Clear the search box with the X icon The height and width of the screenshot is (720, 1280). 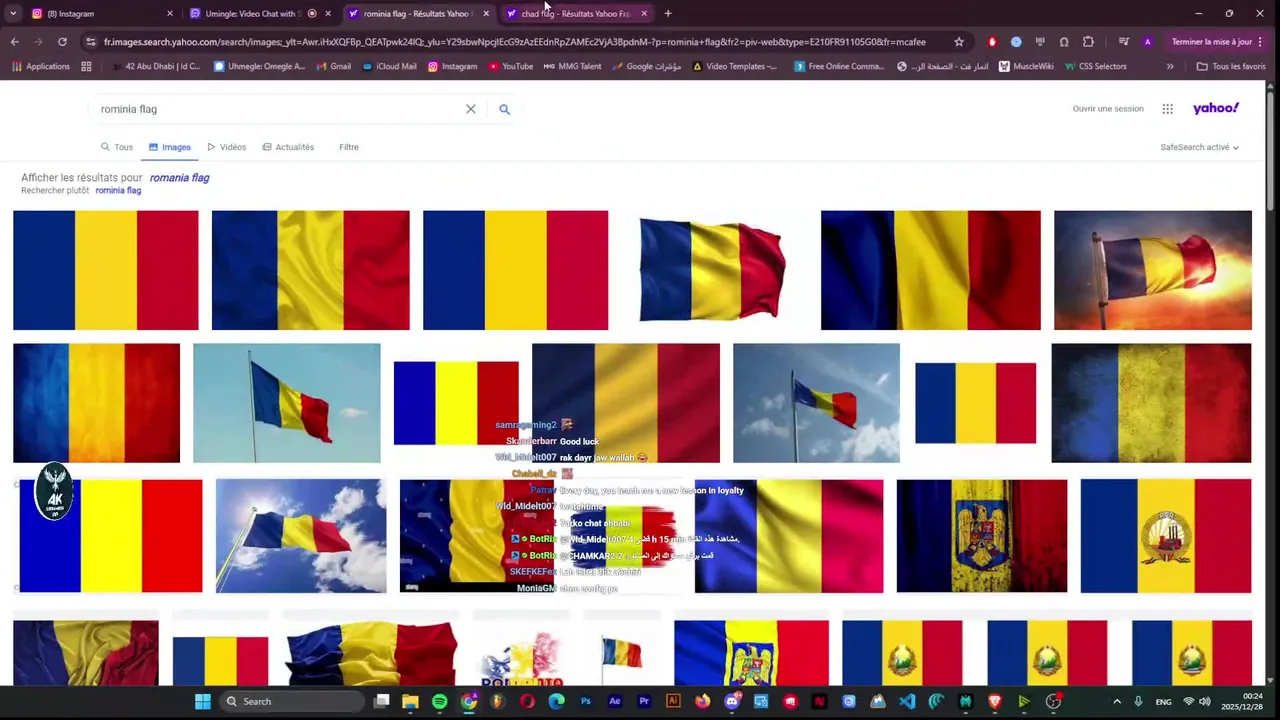[x=471, y=109]
